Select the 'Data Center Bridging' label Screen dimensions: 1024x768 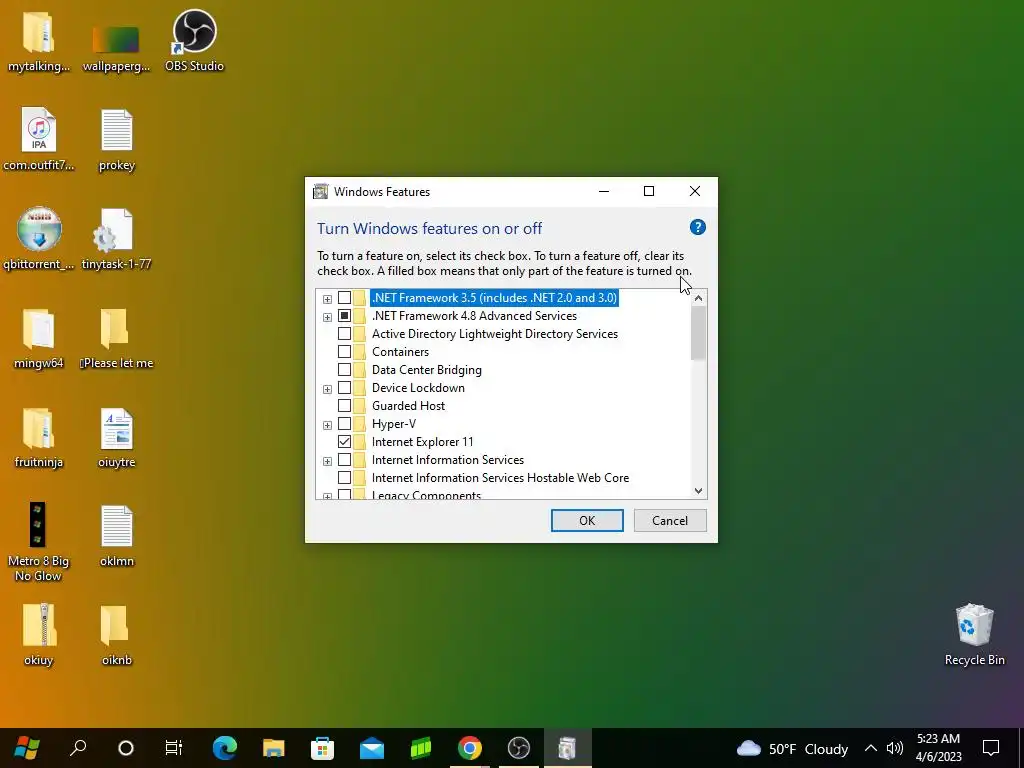point(426,370)
